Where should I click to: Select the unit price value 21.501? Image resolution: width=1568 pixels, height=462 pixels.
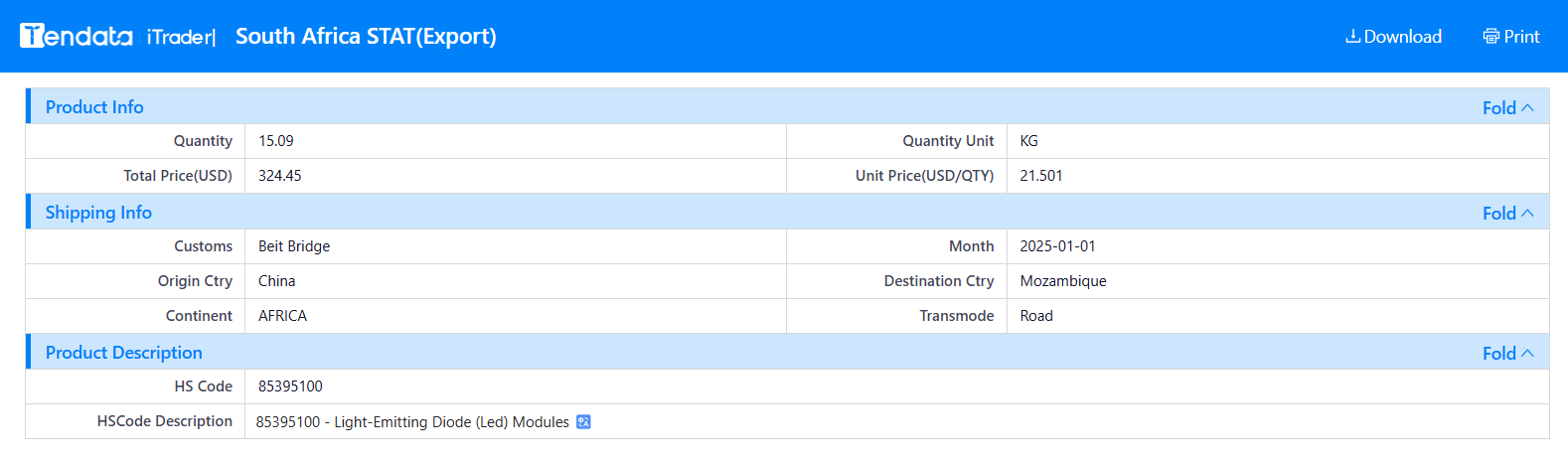(1041, 176)
